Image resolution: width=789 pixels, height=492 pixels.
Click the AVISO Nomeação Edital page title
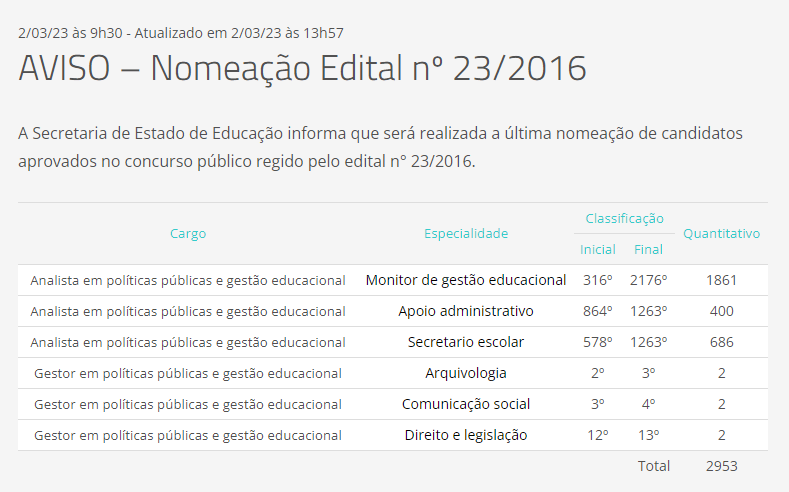(302, 68)
